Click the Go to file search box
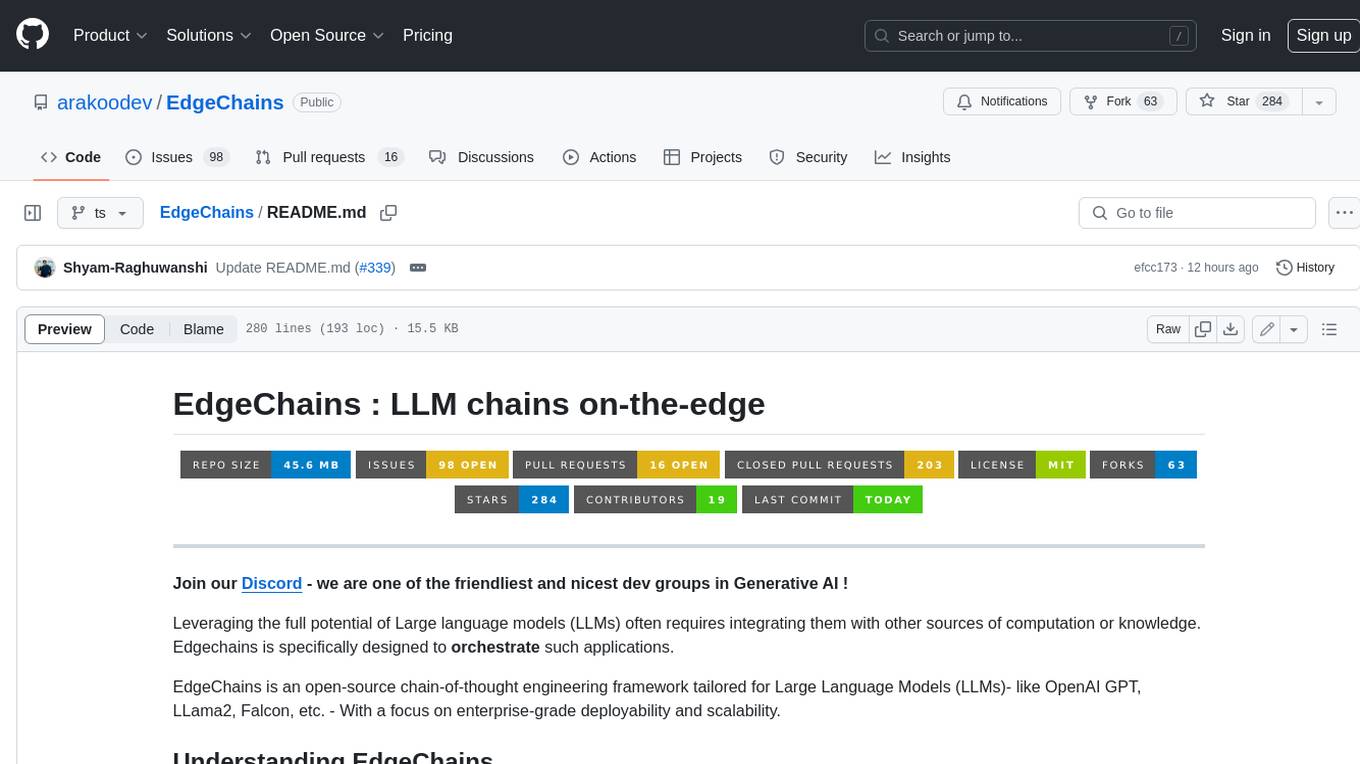Viewport: 1360px width, 764px height. click(x=1197, y=213)
